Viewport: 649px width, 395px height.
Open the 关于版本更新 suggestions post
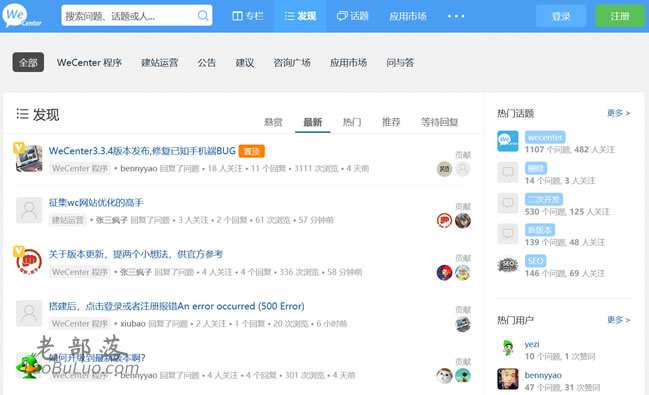pyautogui.click(x=135, y=254)
